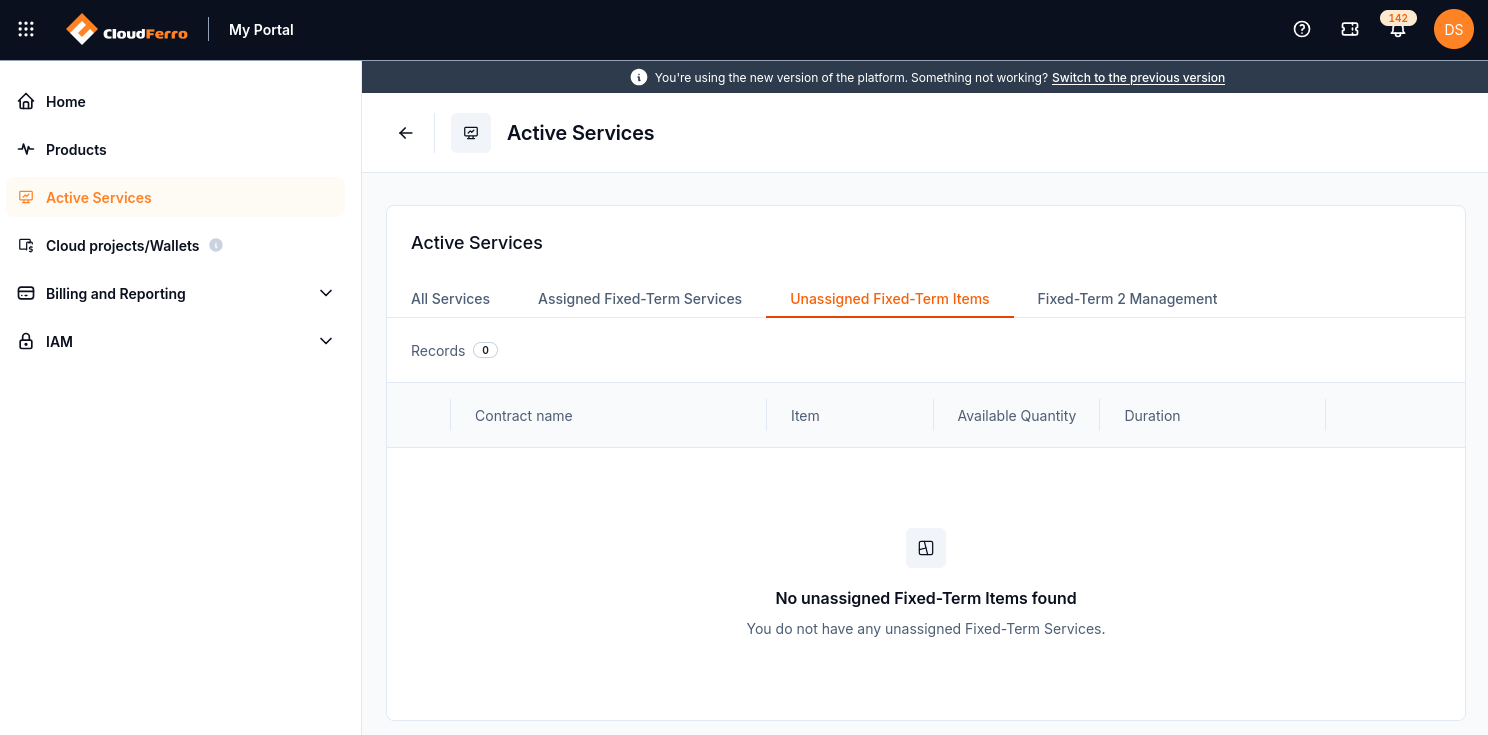Click the info icon in version banner
Screen dimensions: 1488x735
[x=639, y=77]
